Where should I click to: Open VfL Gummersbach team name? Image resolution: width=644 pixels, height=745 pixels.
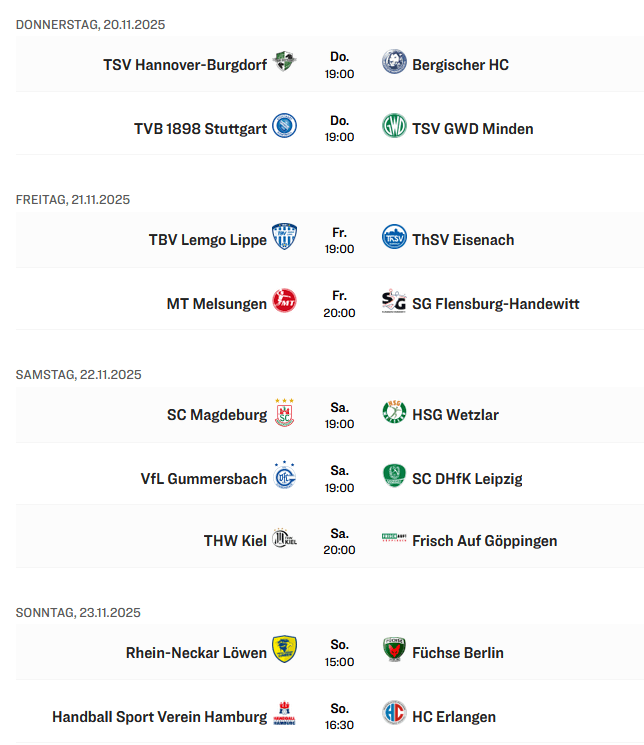coord(204,479)
